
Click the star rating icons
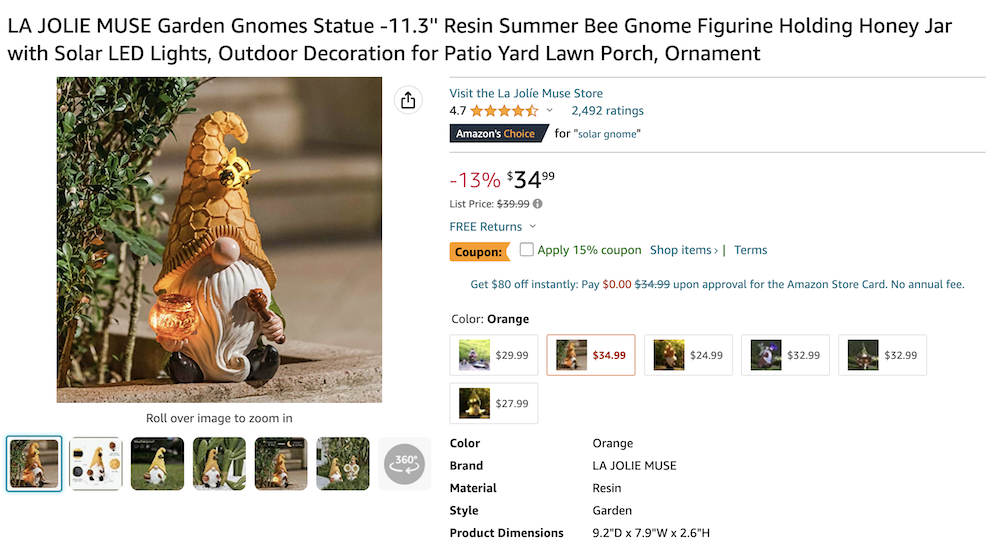tap(504, 111)
